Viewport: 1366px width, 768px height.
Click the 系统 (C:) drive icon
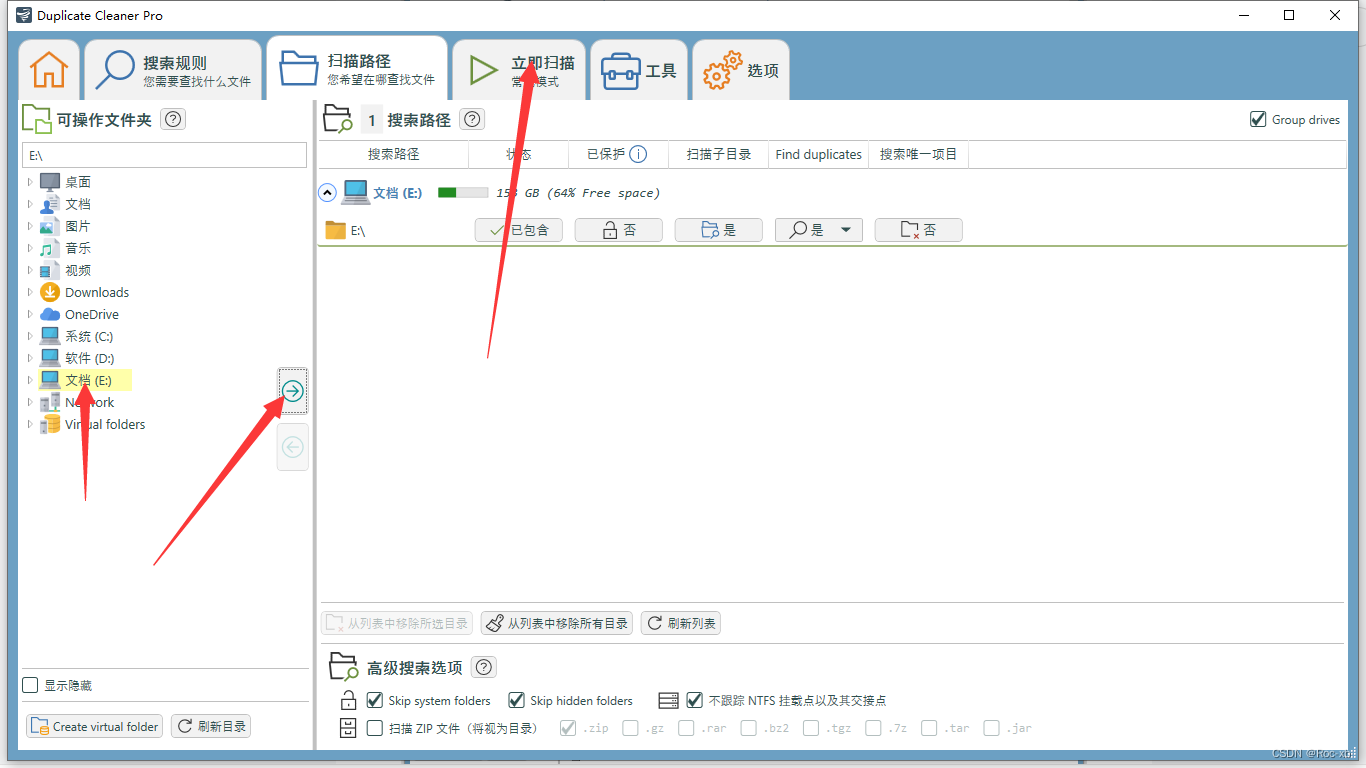click(50, 336)
